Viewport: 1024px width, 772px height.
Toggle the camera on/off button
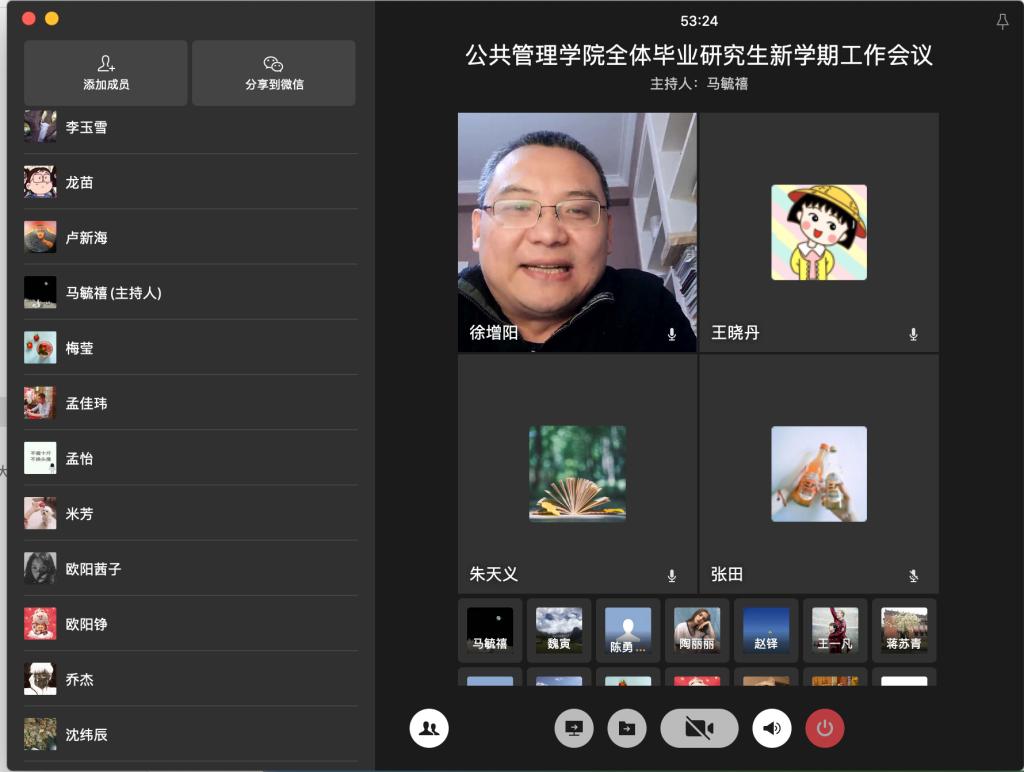click(x=699, y=728)
